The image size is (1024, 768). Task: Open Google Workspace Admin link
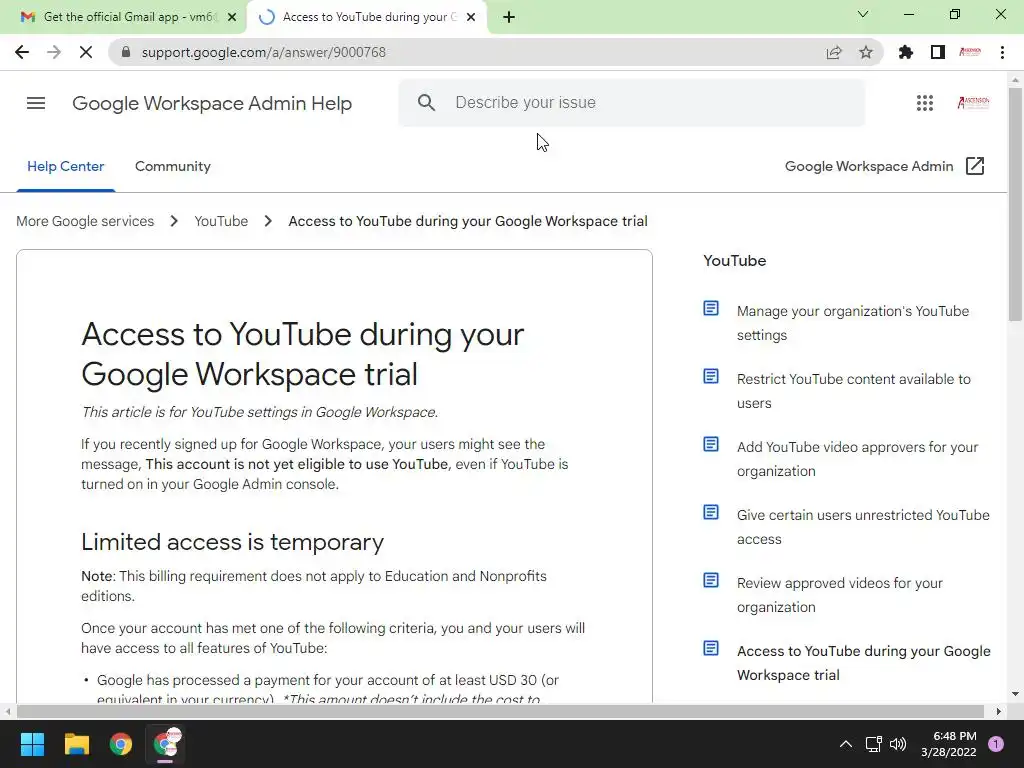[869, 167]
